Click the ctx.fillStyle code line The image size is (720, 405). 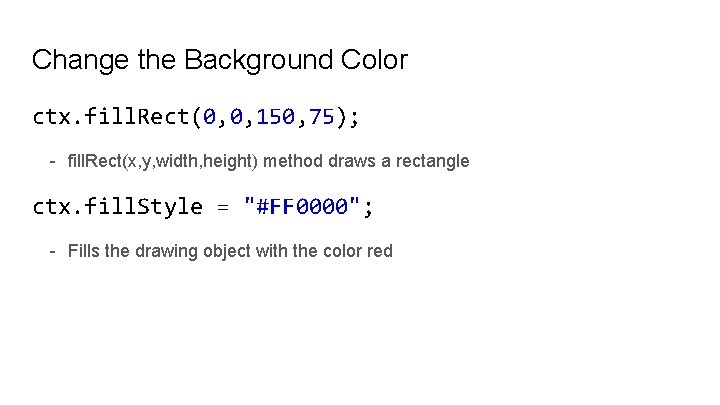pyautogui.click(x=203, y=207)
